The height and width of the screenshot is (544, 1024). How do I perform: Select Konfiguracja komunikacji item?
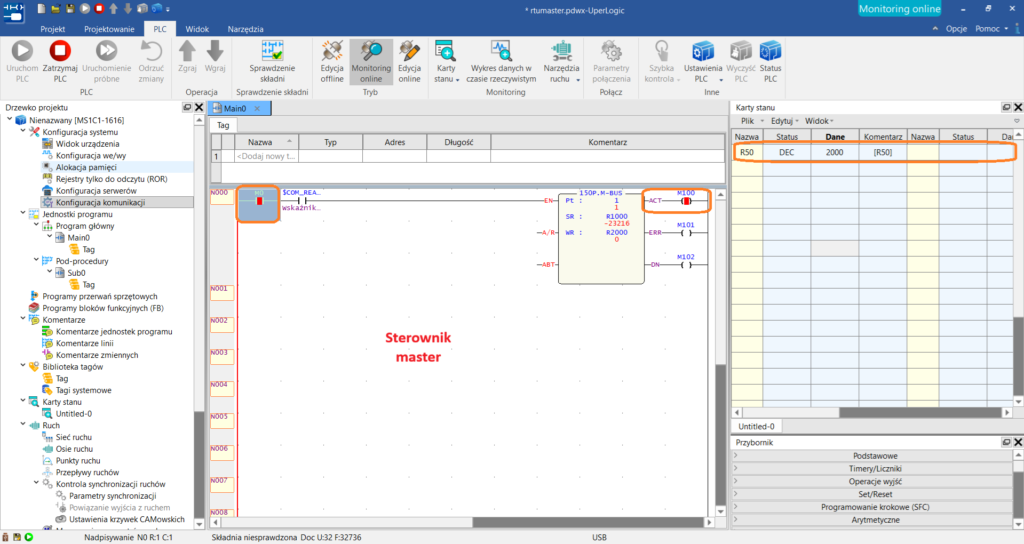coord(101,202)
